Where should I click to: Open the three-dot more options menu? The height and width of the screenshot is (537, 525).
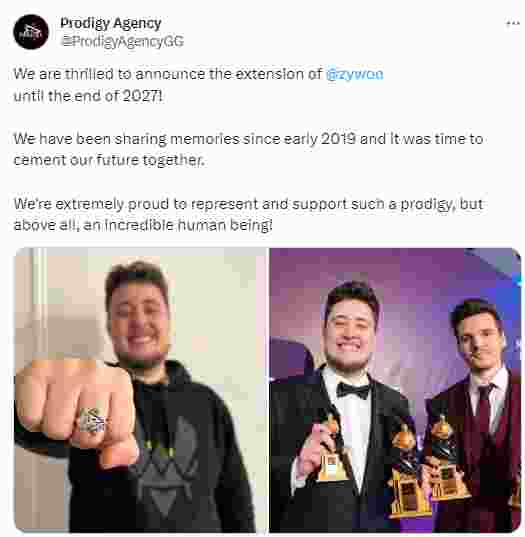[x=513, y=23]
